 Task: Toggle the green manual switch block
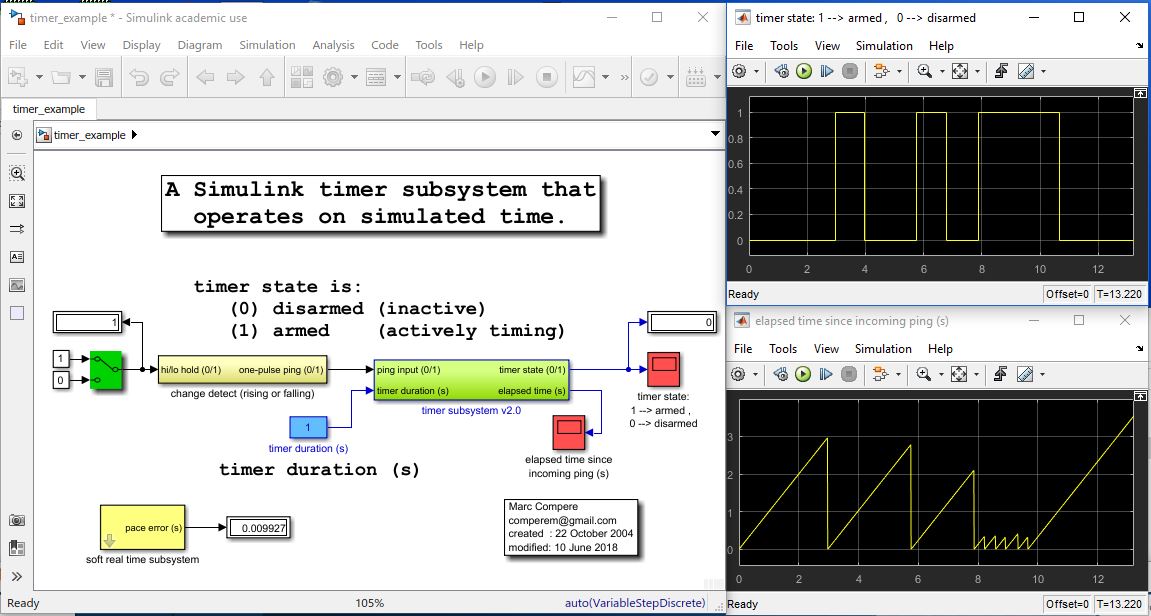(x=106, y=371)
